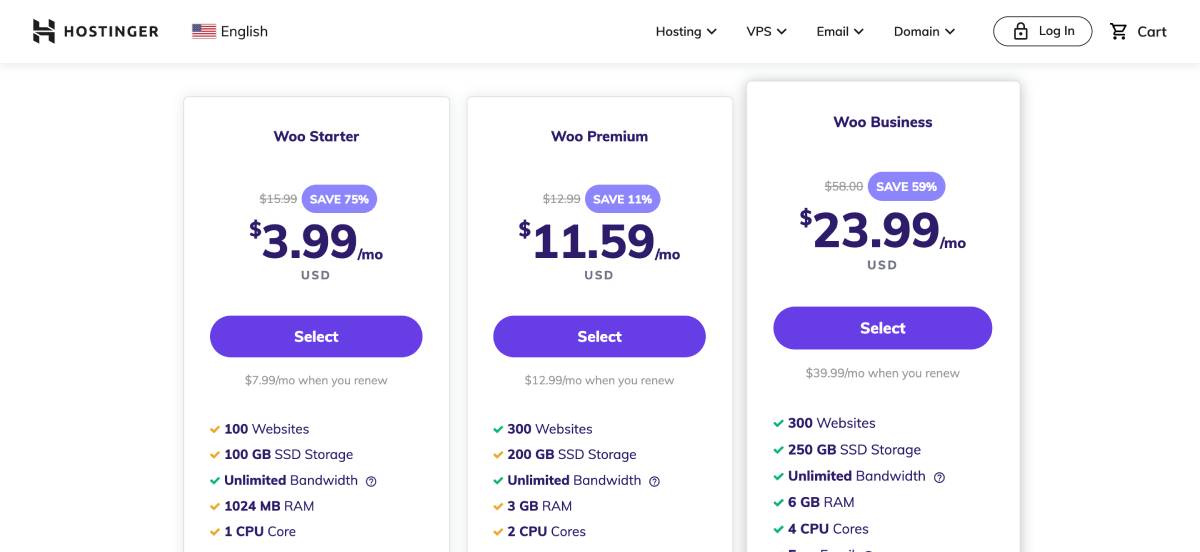Image resolution: width=1200 pixels, height=552 pixels.
Task: Click the SAVE 75% badge
Action: point(339,199)
